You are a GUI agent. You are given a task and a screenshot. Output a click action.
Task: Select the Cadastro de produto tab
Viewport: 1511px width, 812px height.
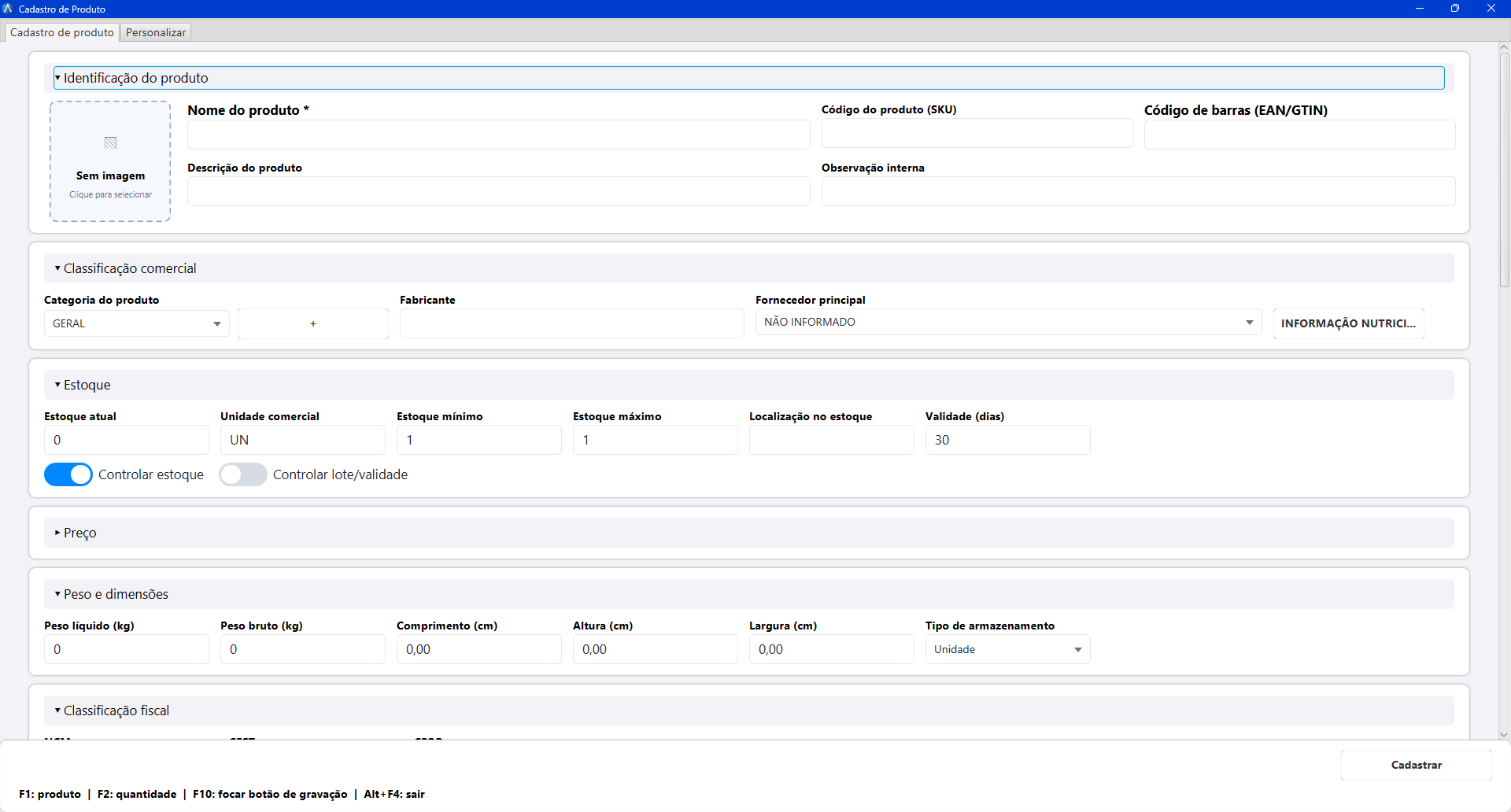click(62, 32)
